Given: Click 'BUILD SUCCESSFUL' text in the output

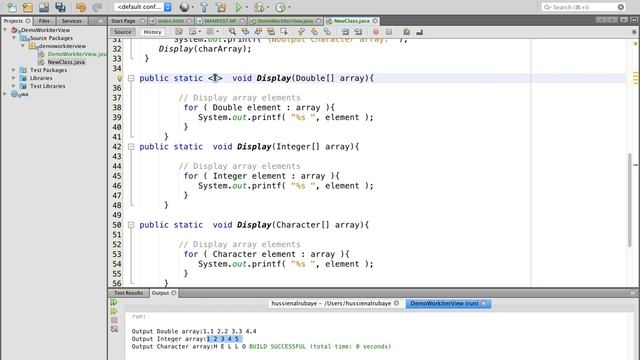Looking at the screenshot, I should (277, 347).
